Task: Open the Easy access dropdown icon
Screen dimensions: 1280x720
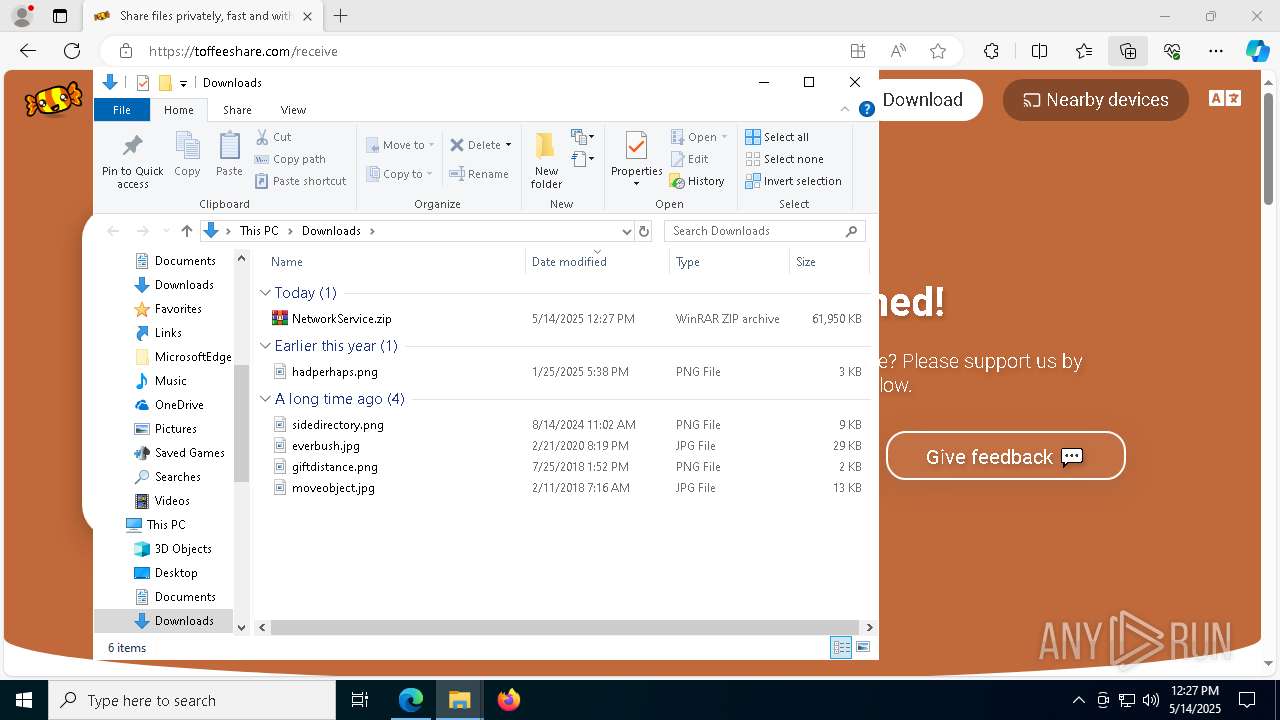Action: (x=582, y=159)
